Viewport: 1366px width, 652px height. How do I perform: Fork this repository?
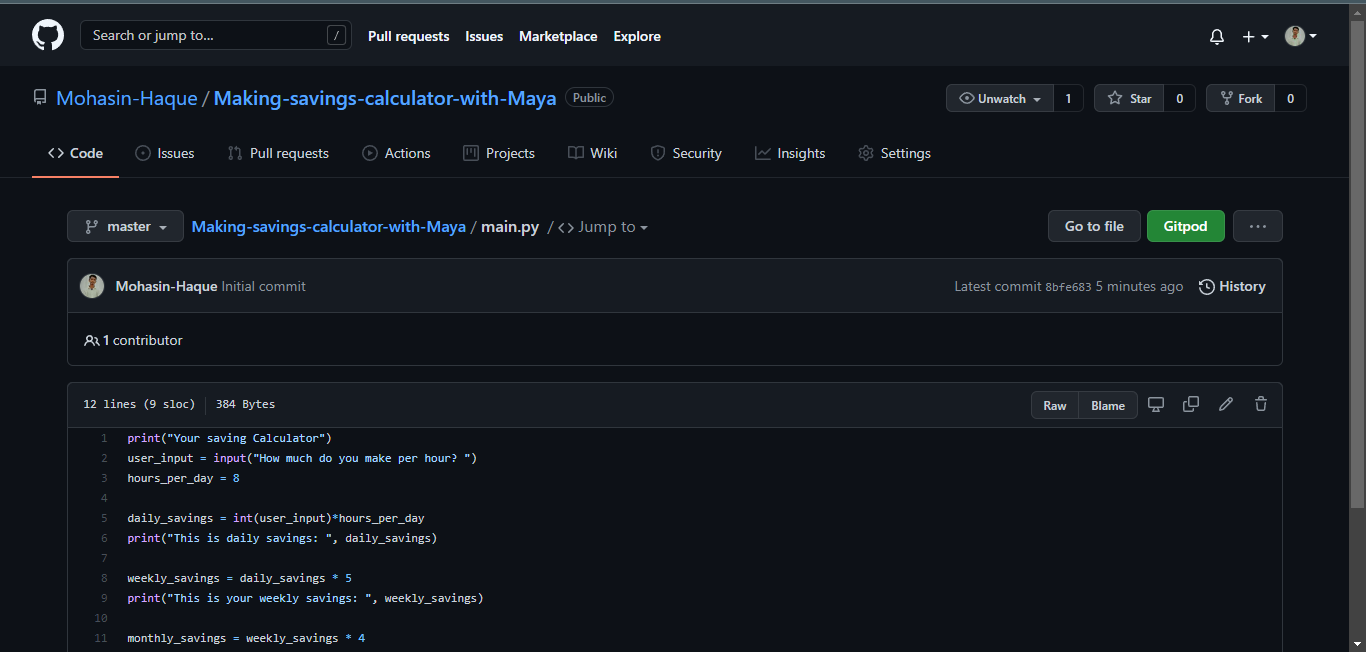(x=1241, y=98)
